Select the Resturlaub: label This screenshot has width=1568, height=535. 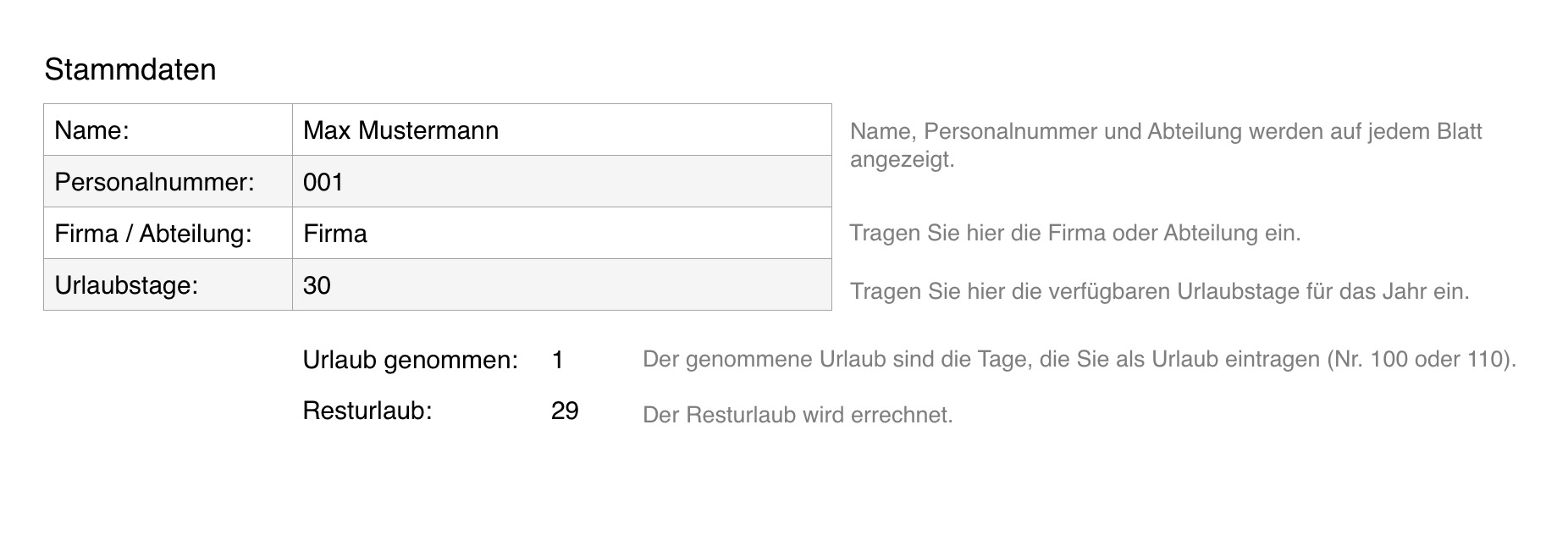point(367,411)
